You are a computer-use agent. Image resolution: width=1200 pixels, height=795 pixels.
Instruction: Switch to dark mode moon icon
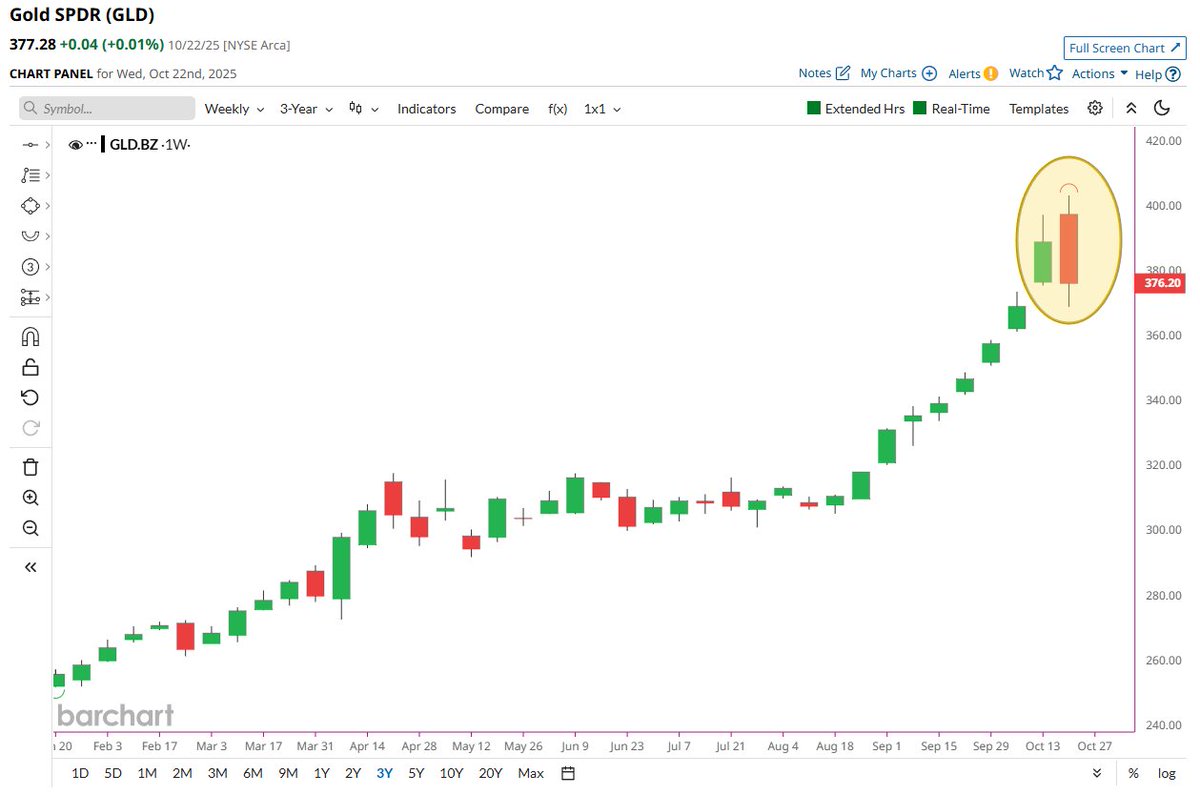(x=1162, y=108)
